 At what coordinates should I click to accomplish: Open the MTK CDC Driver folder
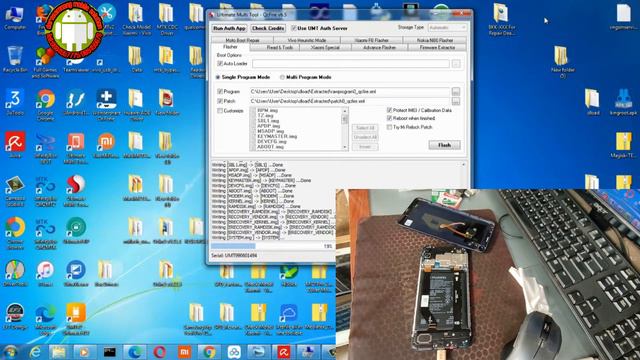tap(167, 18)
